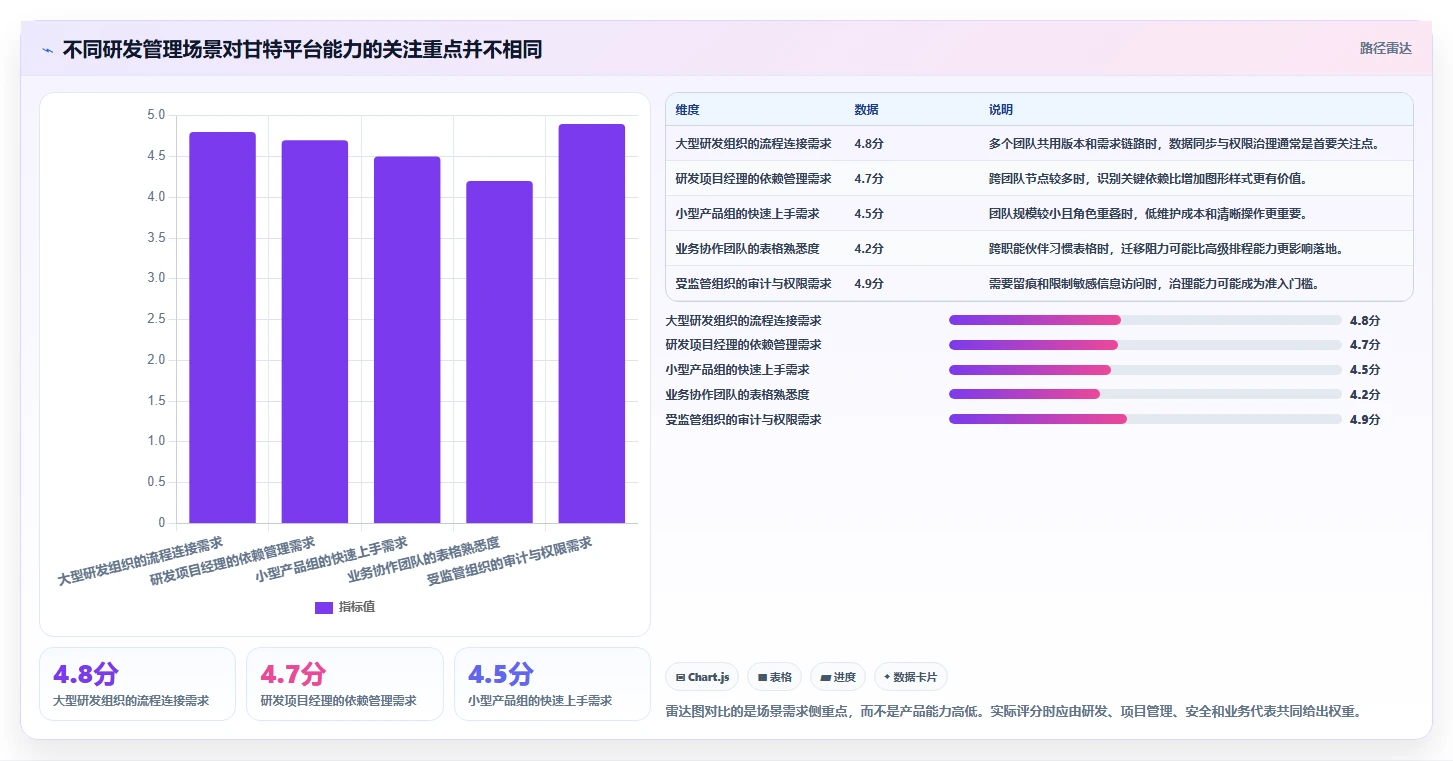Select the 研发项目经理 bar in the bar chart
The image size is (1453, 761).
click(315, 331)
